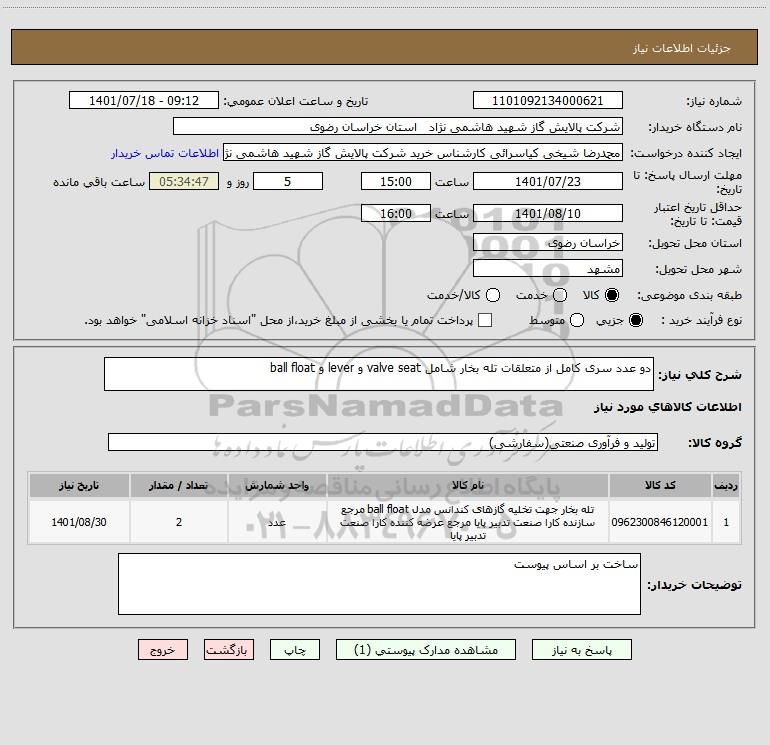Click the need date 1401/08/30 cell
The width and height of the screenshot is (770, 745).
(x=79, y=522)
